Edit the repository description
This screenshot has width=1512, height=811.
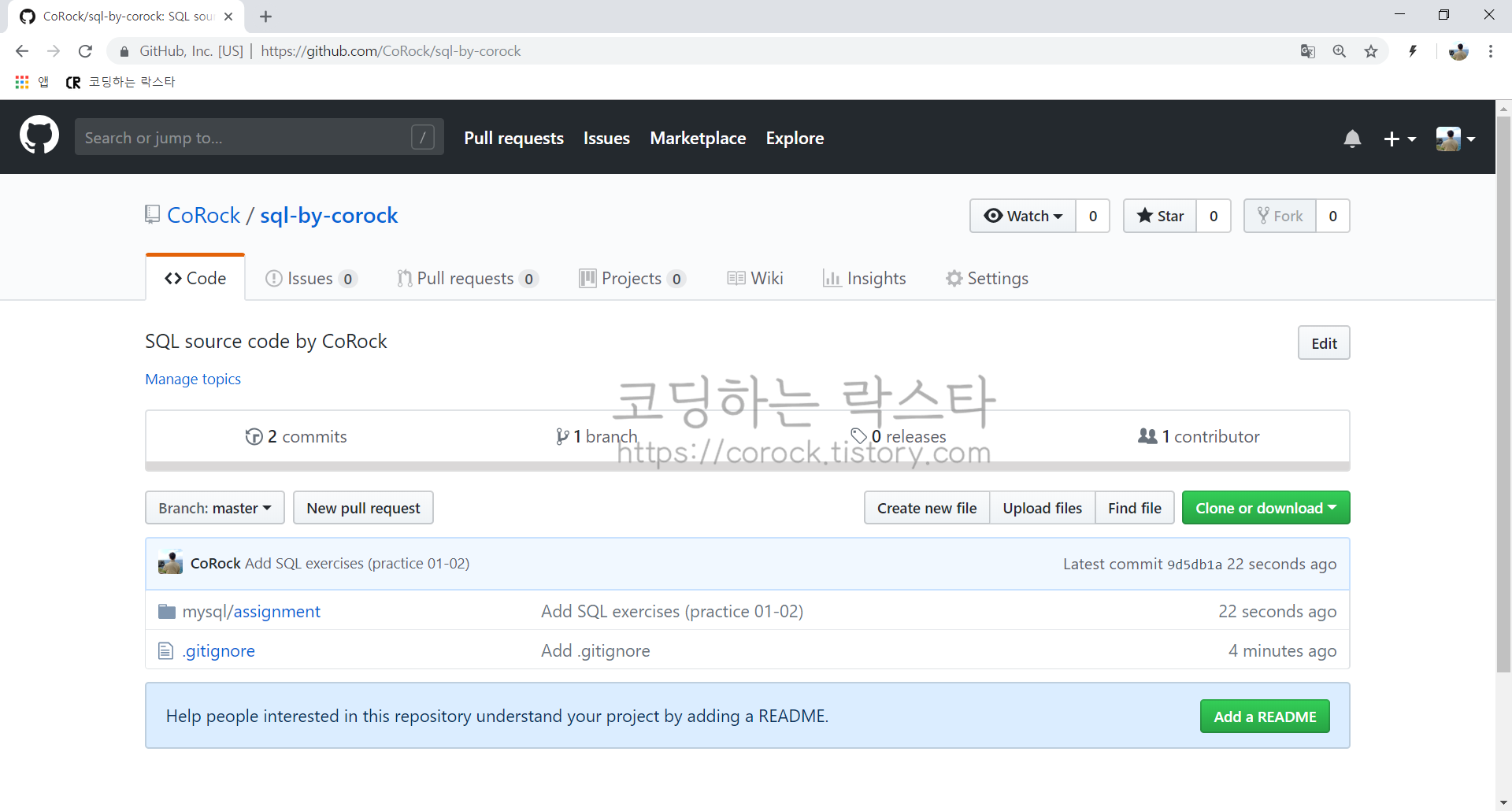point(1324,343)
